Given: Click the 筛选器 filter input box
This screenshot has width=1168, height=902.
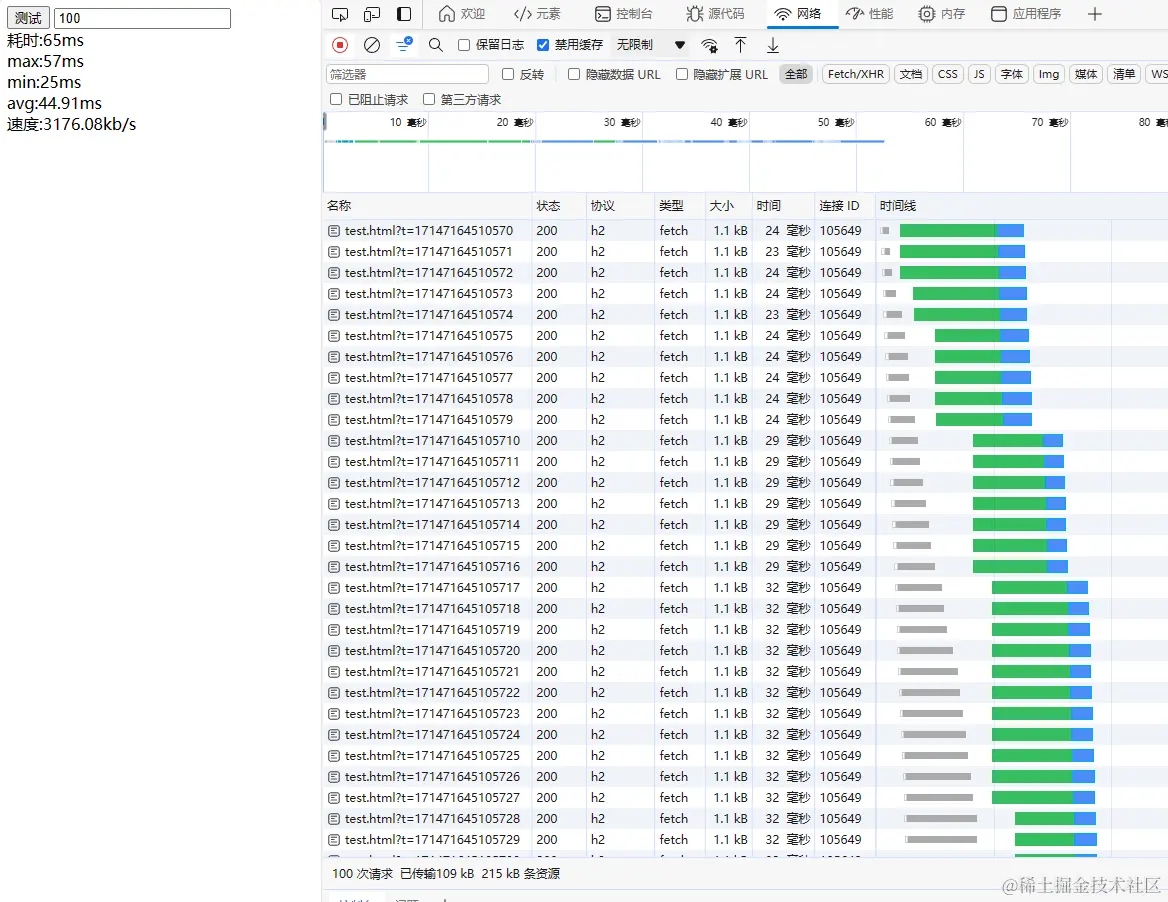Looking at the screenshot, I should click(x=407, y=74).
